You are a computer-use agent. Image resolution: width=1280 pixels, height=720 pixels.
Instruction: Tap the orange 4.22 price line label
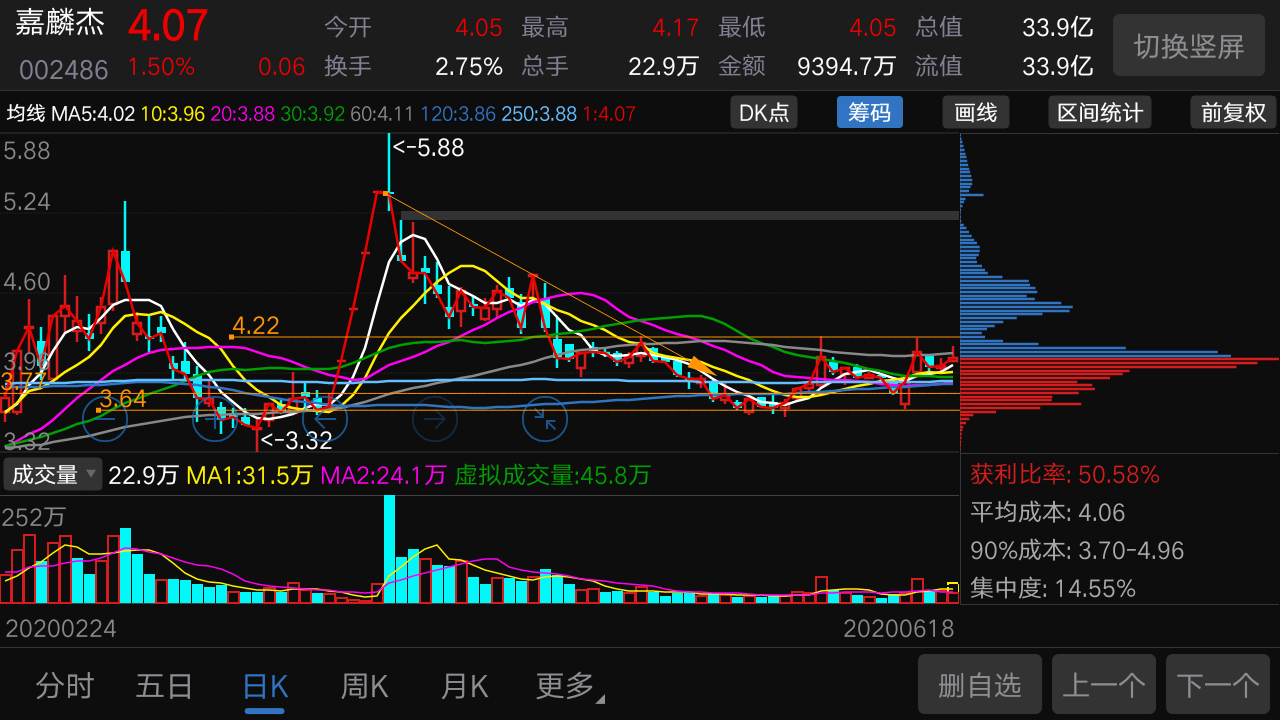(256, 325)
